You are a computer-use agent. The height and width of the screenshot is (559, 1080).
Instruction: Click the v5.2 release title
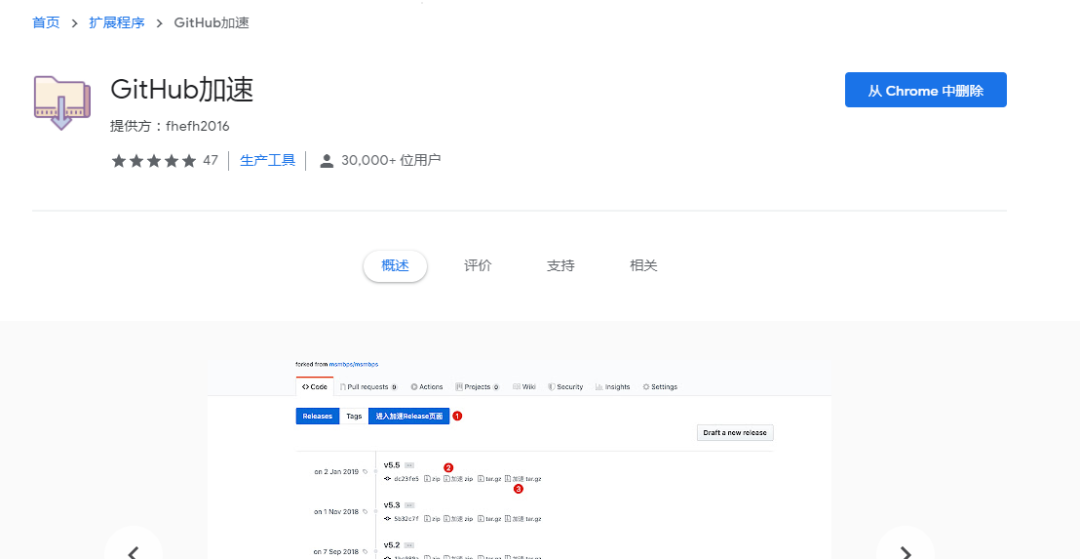(392, 545)
